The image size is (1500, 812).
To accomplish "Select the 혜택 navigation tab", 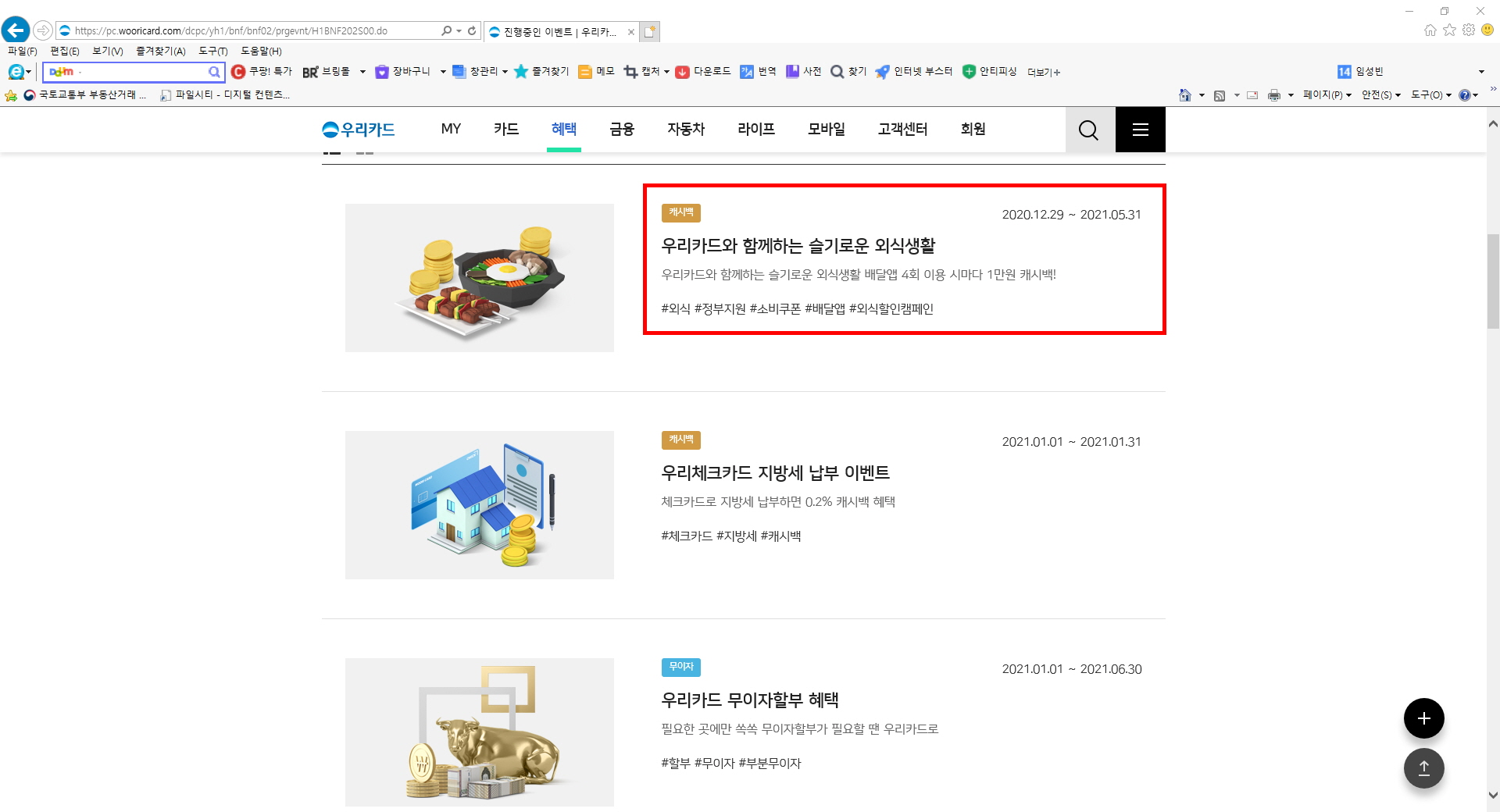I will (564, 129).
